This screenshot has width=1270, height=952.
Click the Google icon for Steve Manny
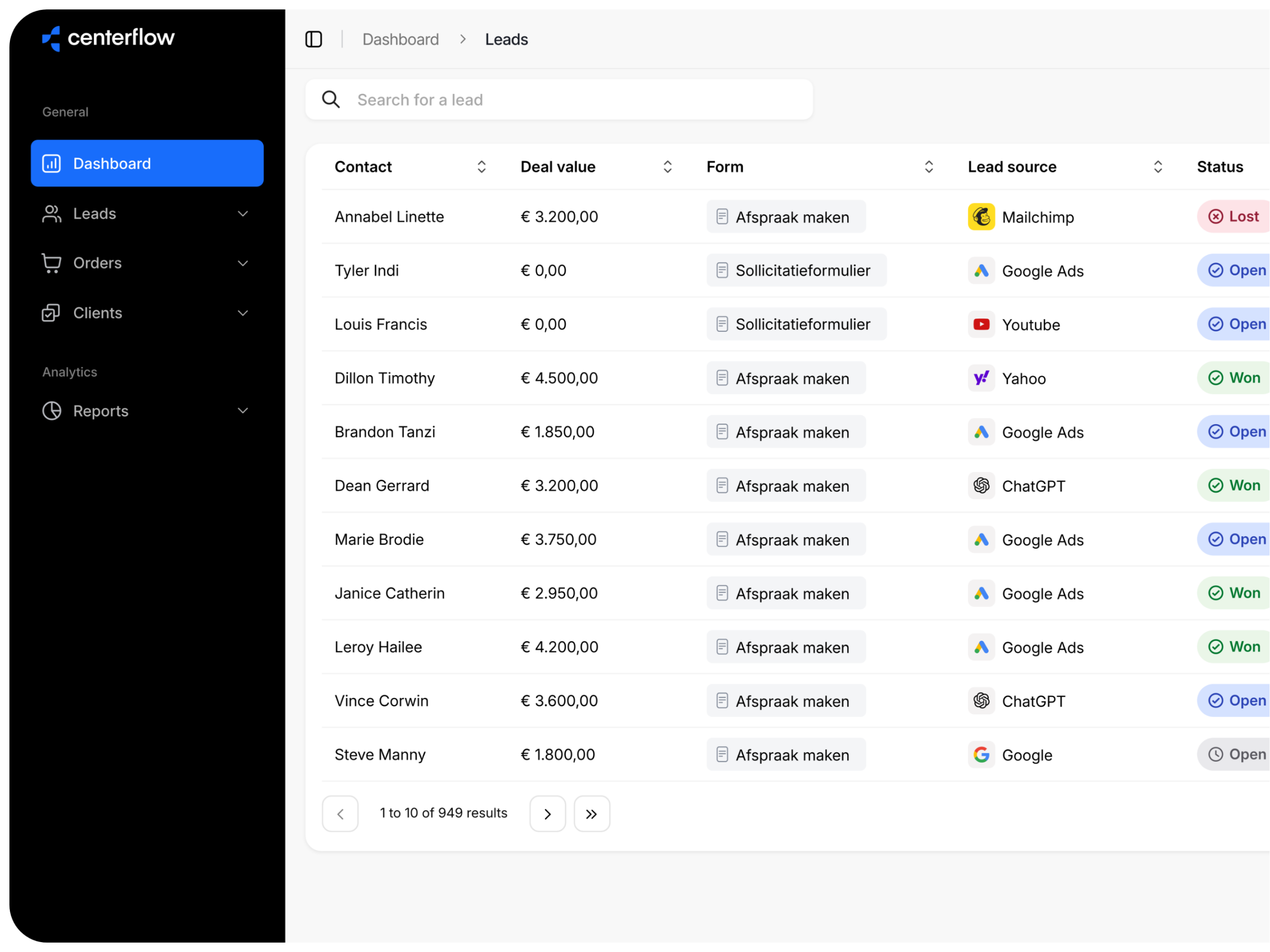click(981, 755)
